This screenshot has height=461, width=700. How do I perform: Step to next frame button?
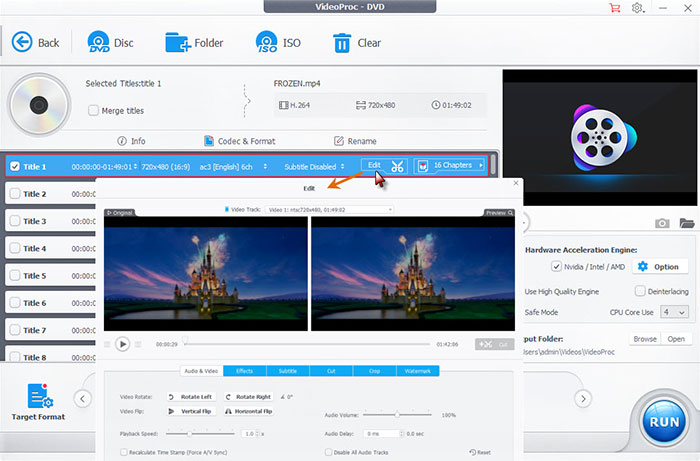138,344
